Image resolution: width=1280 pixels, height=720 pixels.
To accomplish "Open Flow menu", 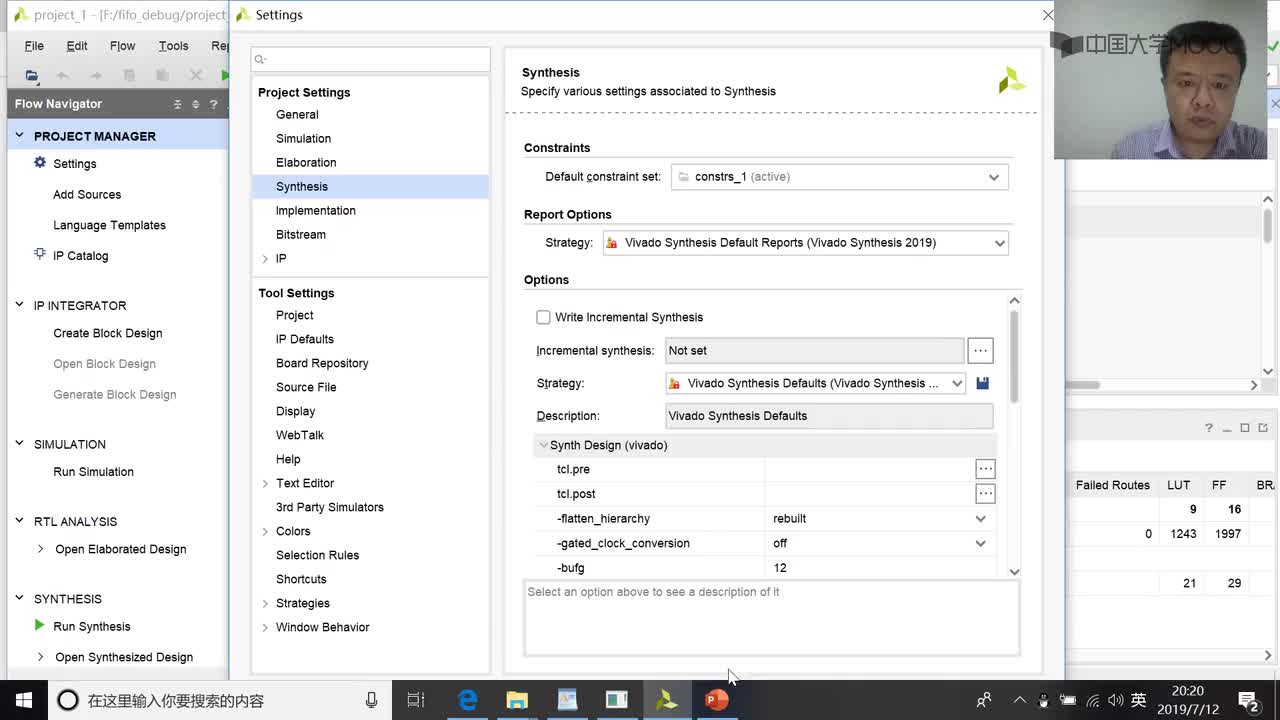I will 122,45.
